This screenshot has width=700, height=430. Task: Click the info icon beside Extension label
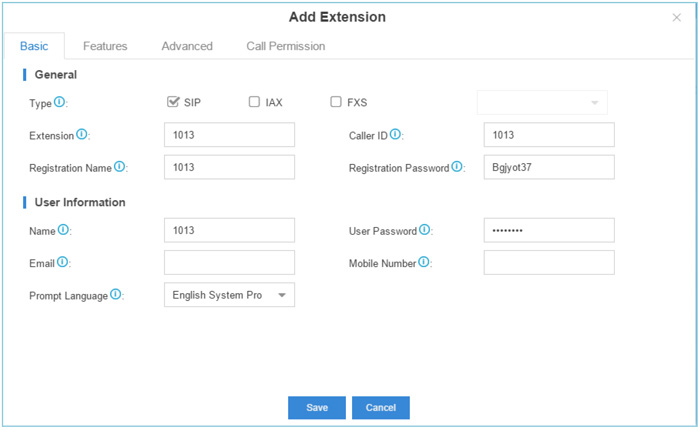pos(82,134)
